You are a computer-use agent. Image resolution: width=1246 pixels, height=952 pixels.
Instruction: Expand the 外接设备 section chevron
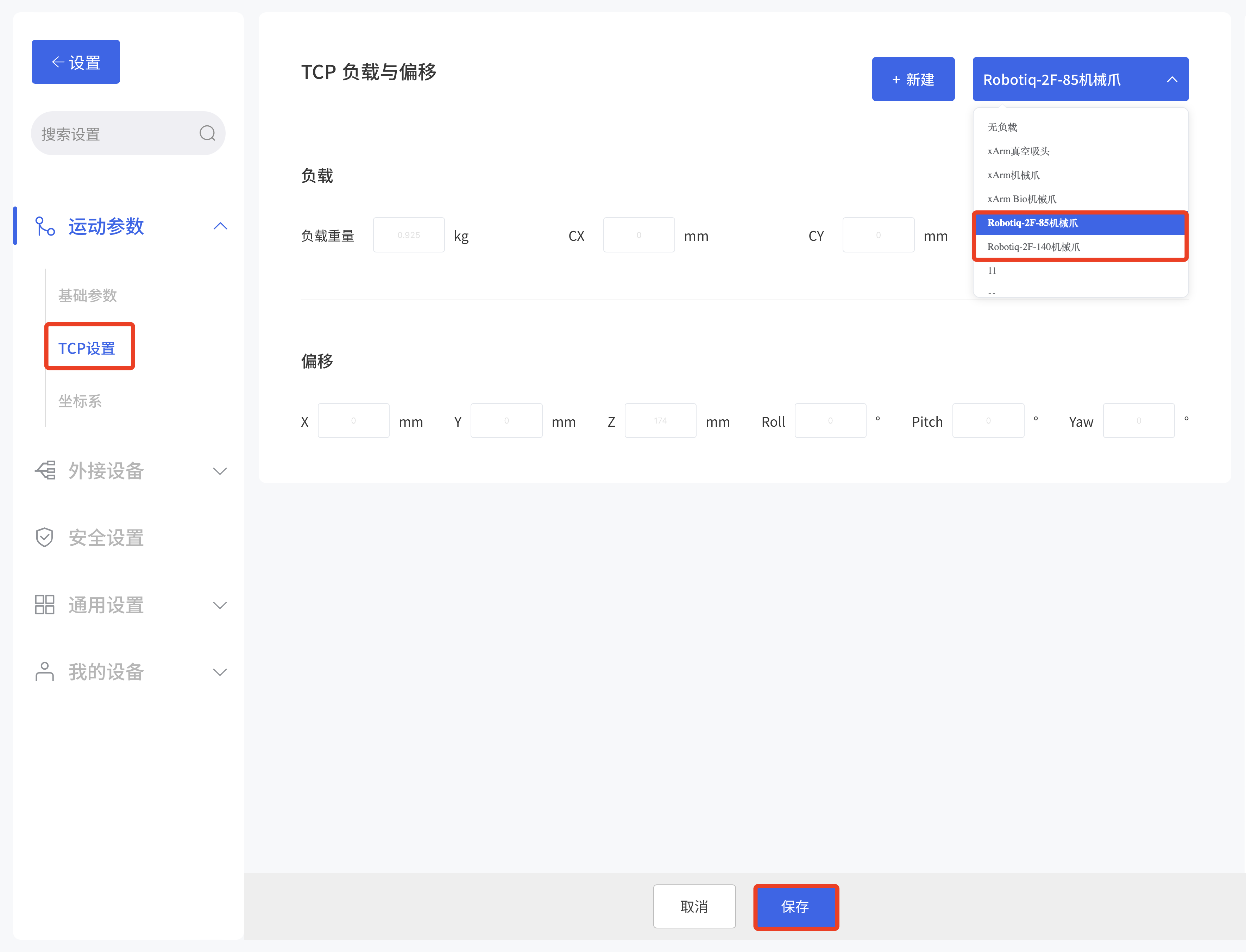pos(220,471)
